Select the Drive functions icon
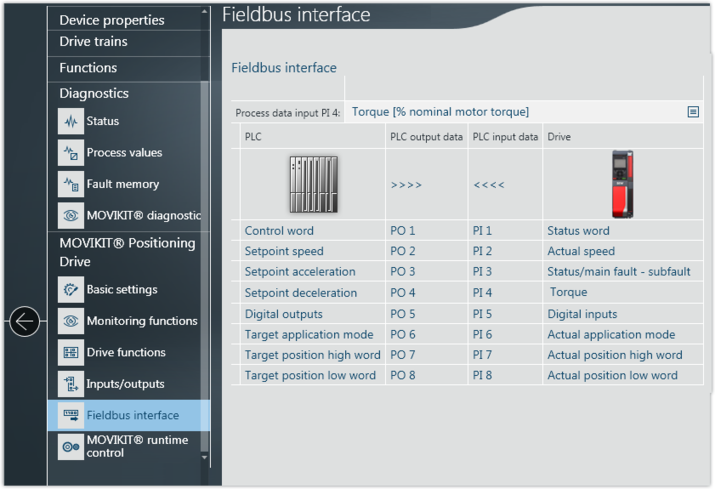Viewport: 715px width, 489px height. (70, 352)
